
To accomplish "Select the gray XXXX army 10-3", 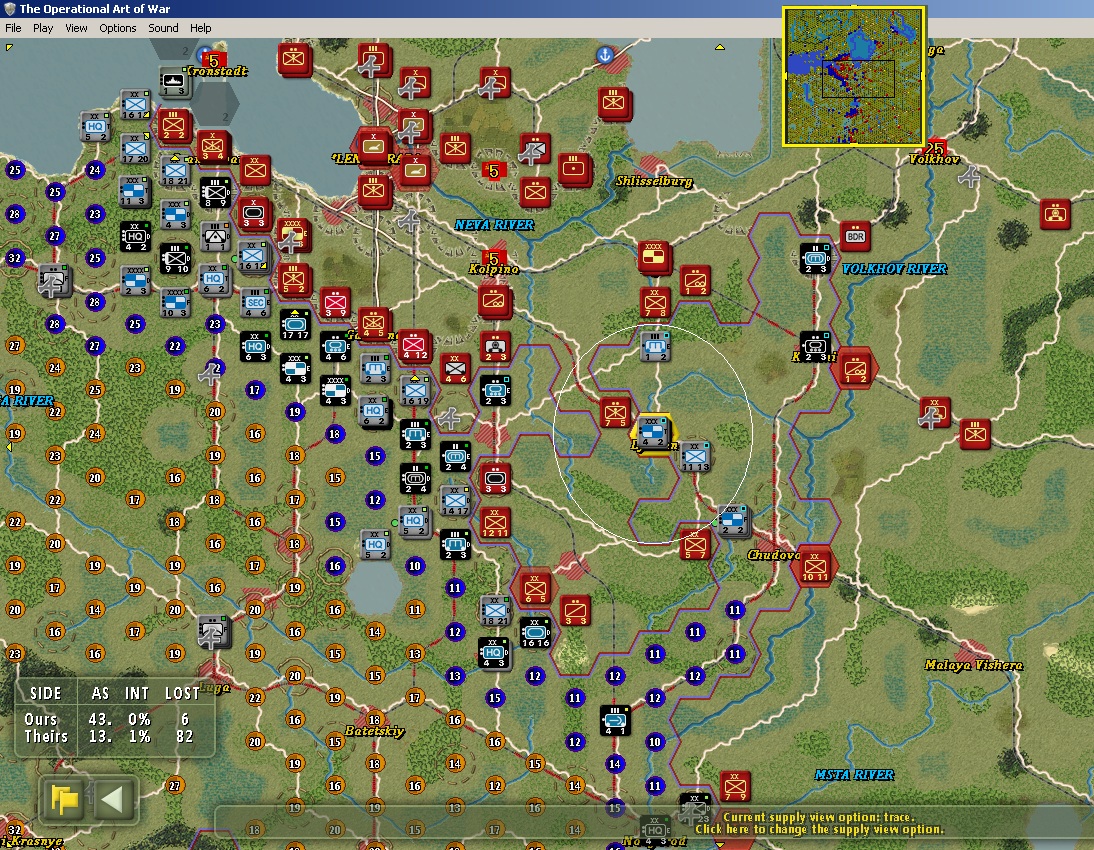I will [x=175, y=303].
